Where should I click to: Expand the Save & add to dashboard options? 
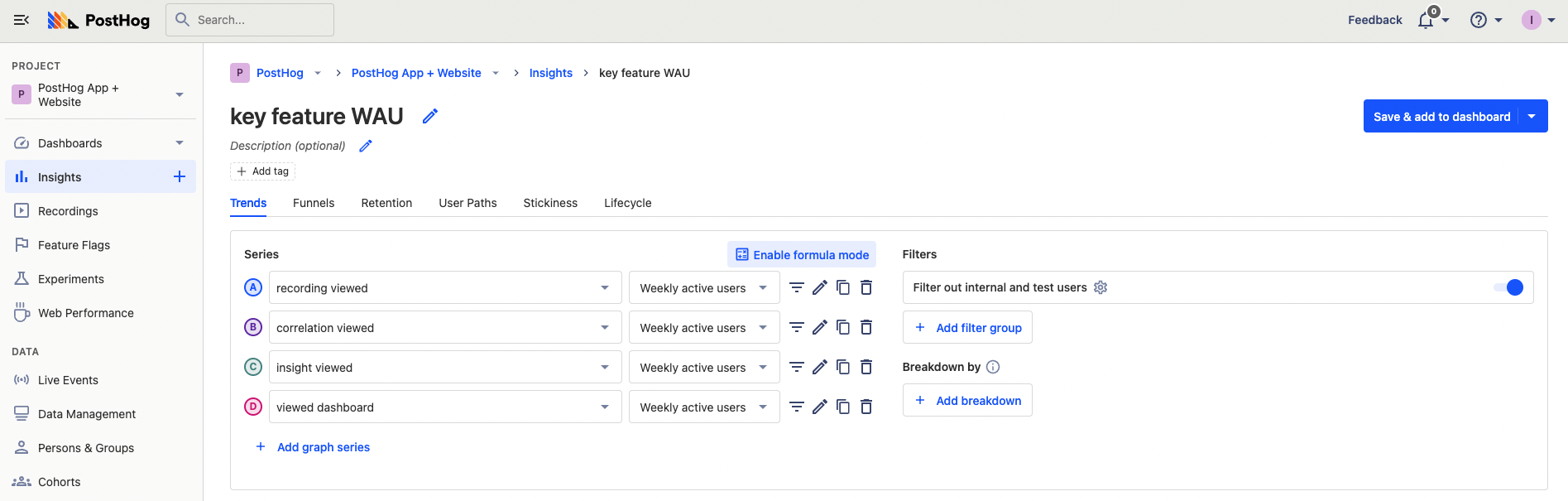tap(1532, 117)
